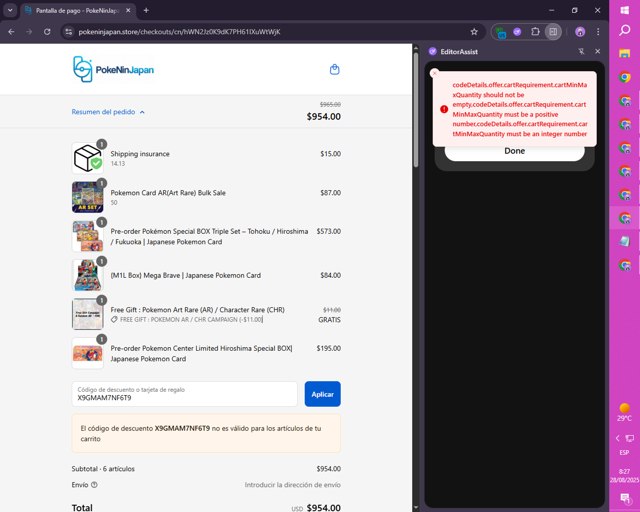
Task: Click the GRATIS price label
Action: (x=329, y=320)
